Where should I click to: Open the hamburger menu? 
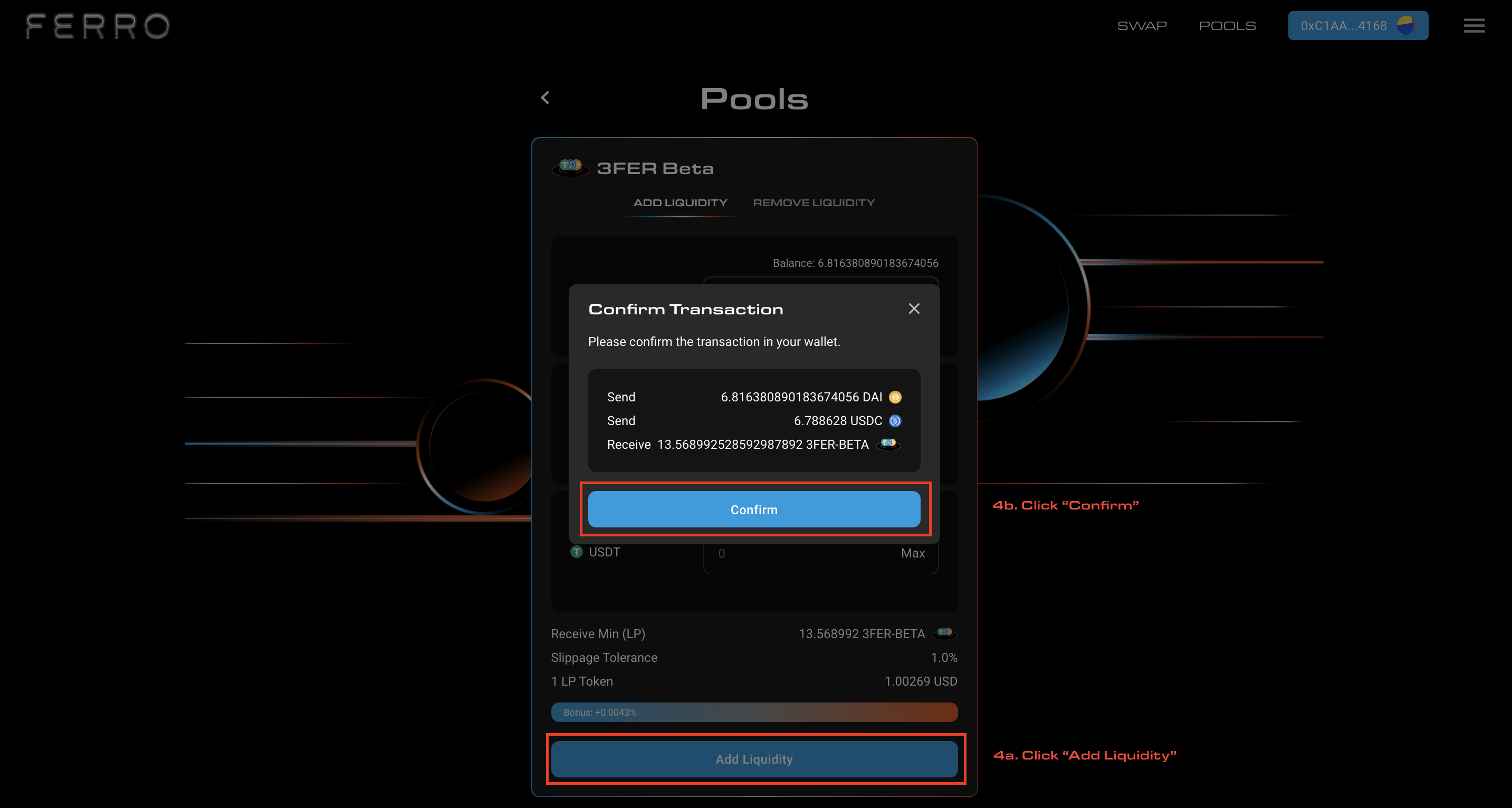tap(1474, 25)
